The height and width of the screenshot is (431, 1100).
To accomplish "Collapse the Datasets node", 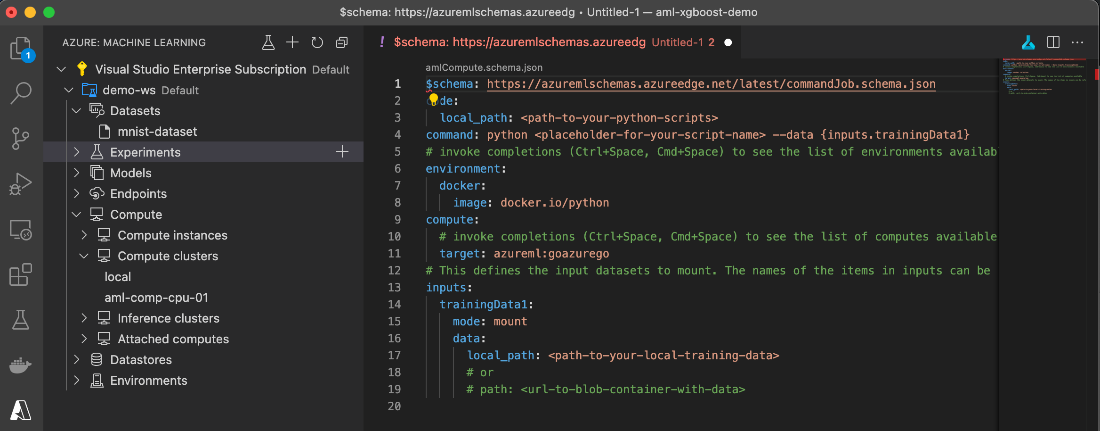I will tap(76, 111).
